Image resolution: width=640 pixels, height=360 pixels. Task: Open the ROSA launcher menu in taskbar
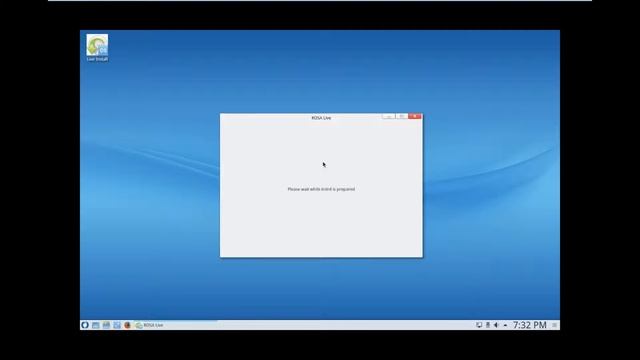(84, 325)
